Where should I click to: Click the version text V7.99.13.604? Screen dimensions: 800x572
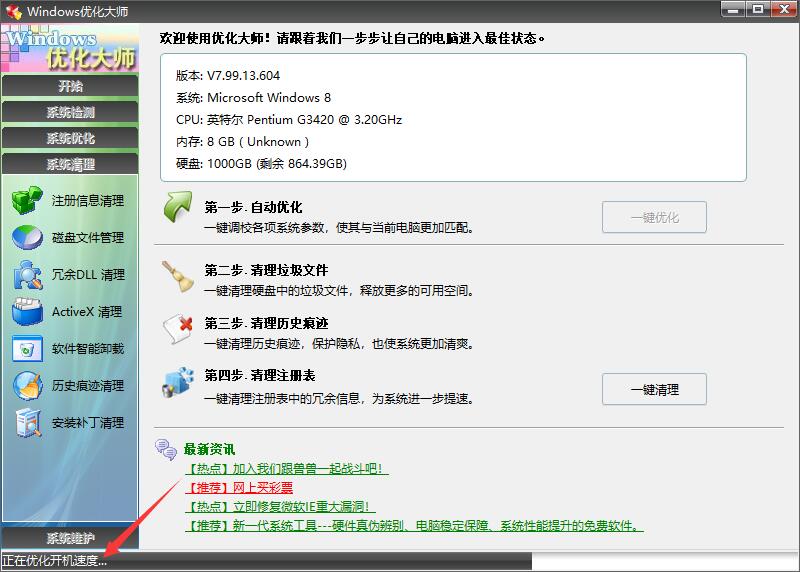pyautogui.click(x=228, y=76)
